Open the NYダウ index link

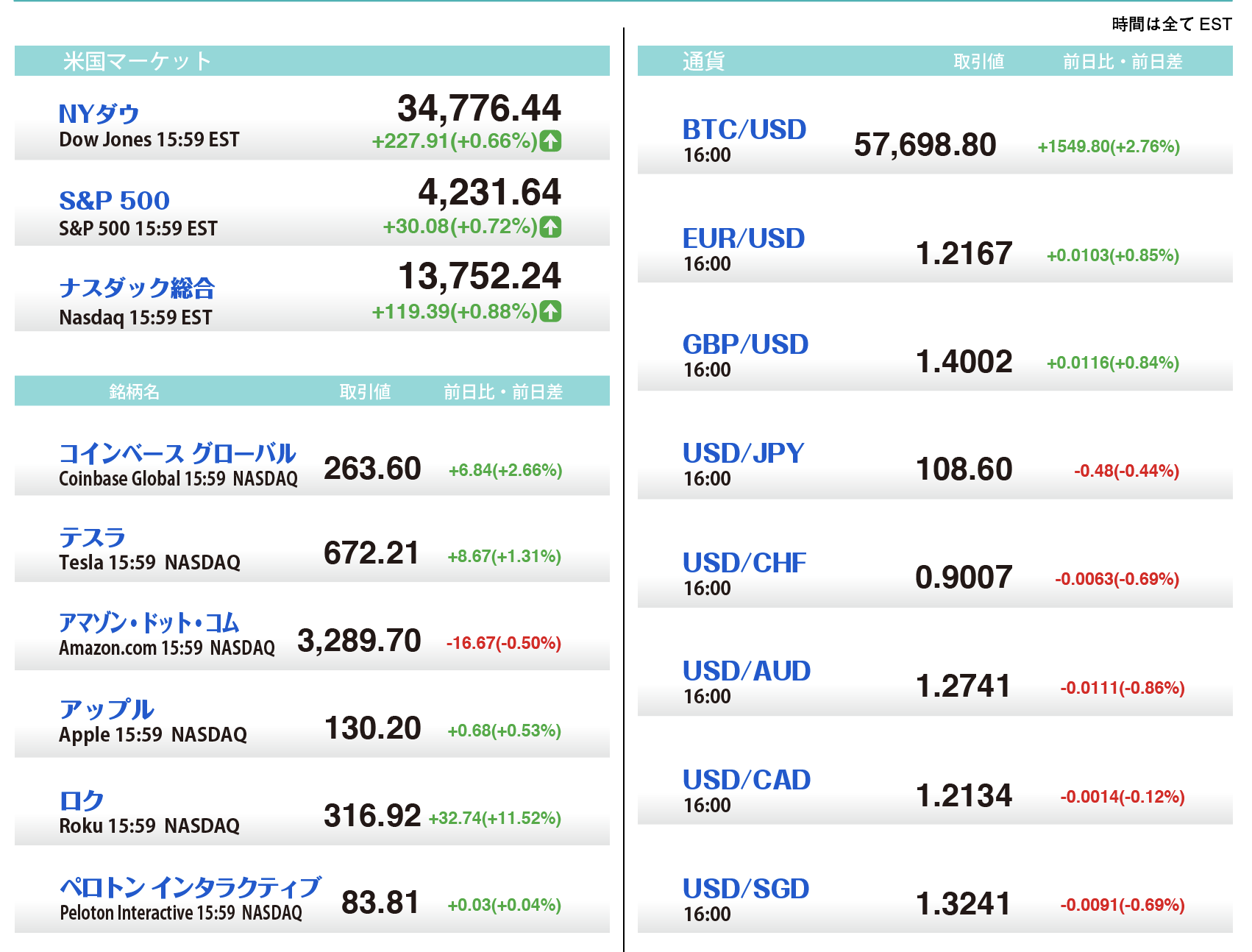pyautogui.click(x=99, y=114)
